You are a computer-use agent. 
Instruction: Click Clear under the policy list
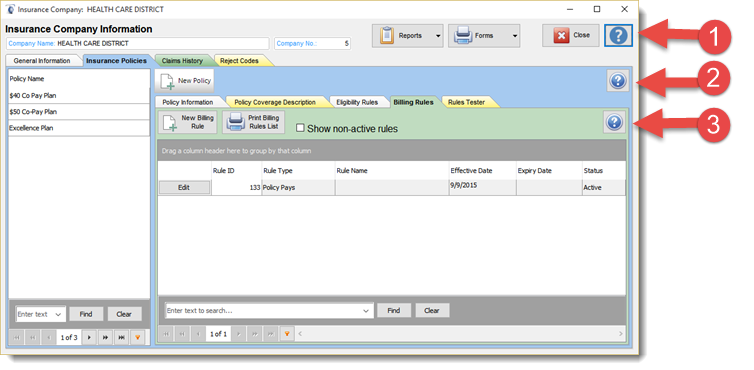[x=124, y=314]
